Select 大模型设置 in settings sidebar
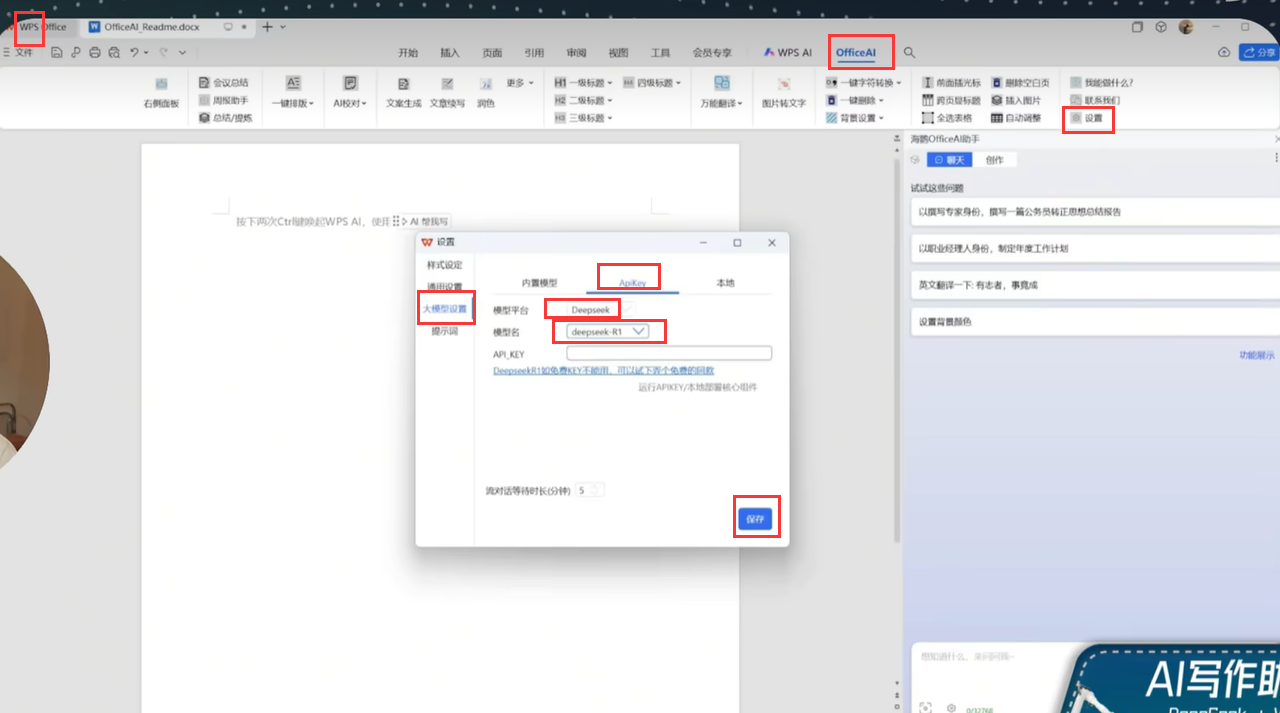The width and height of the screenshot is (1280, 713). click(x=445, y=309)
